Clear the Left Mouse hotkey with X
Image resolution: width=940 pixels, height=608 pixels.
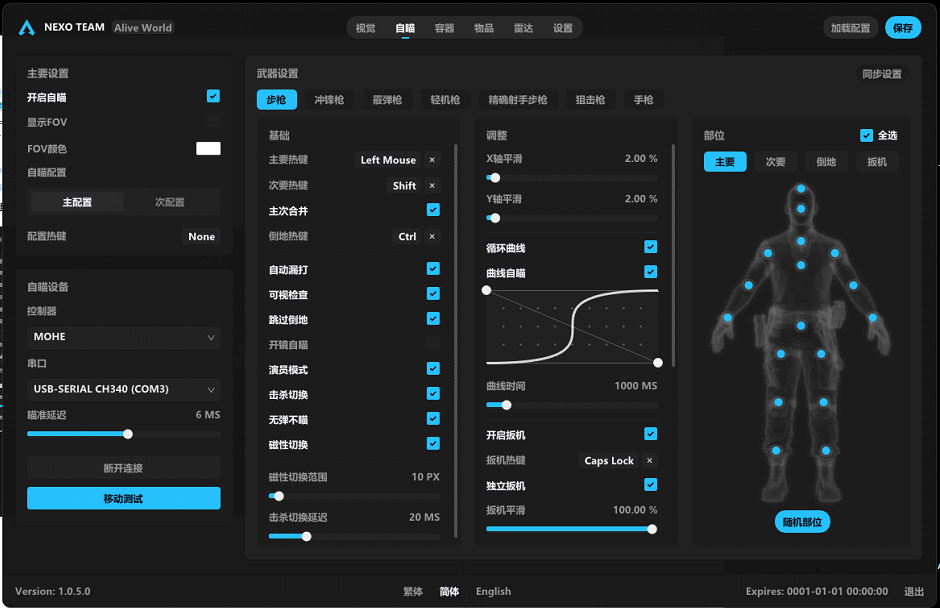tap(432, 160)
